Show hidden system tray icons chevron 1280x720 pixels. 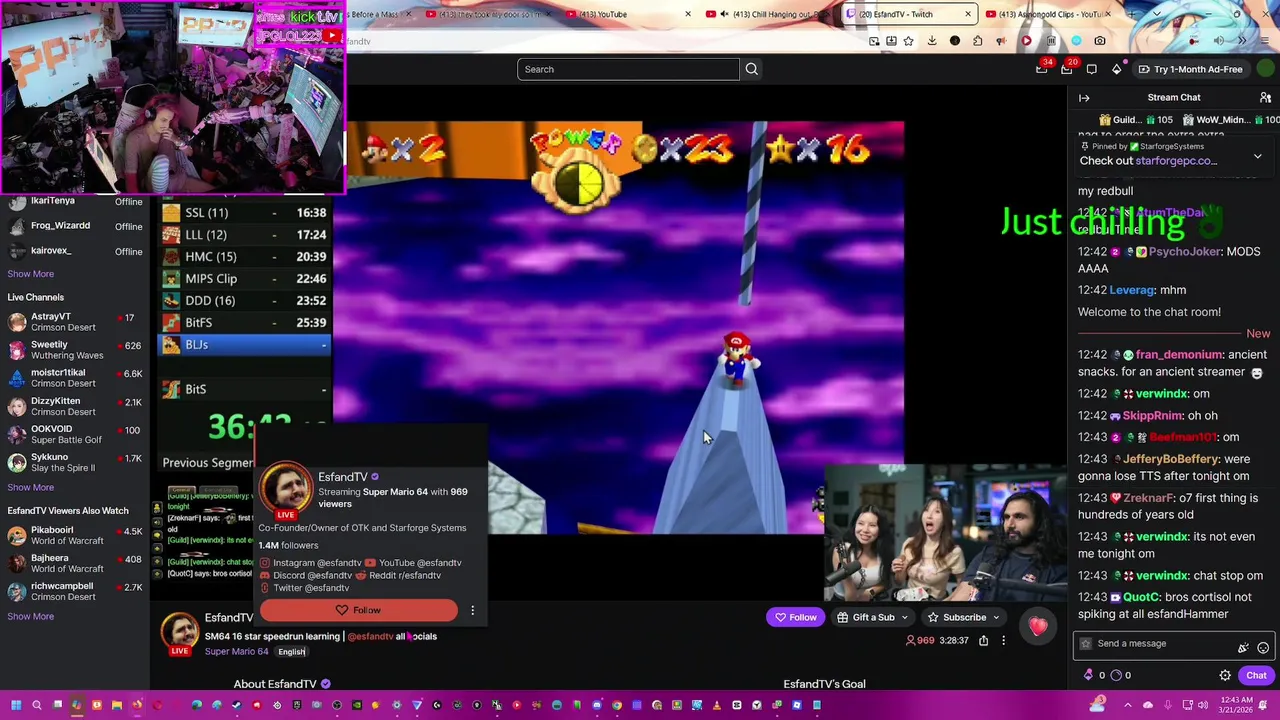coord(1128,705)
